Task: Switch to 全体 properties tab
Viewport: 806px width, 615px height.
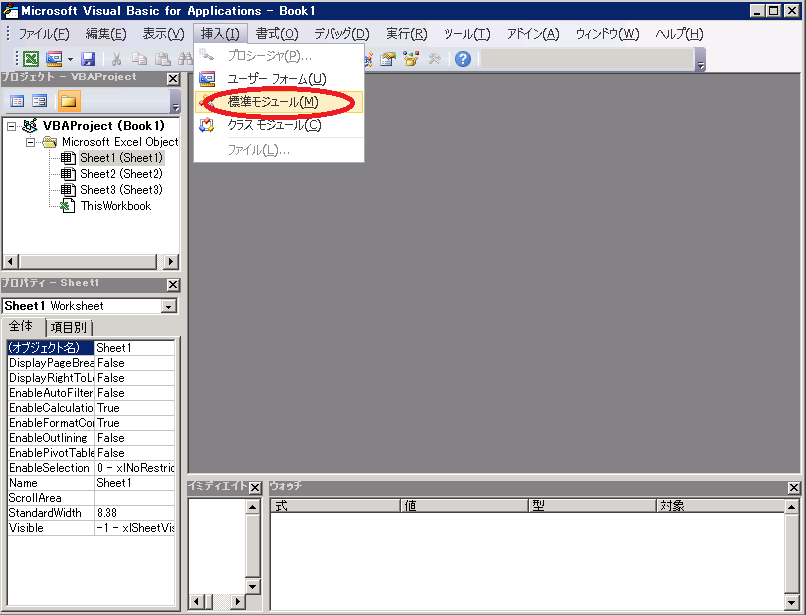Action: pos(21,326)
